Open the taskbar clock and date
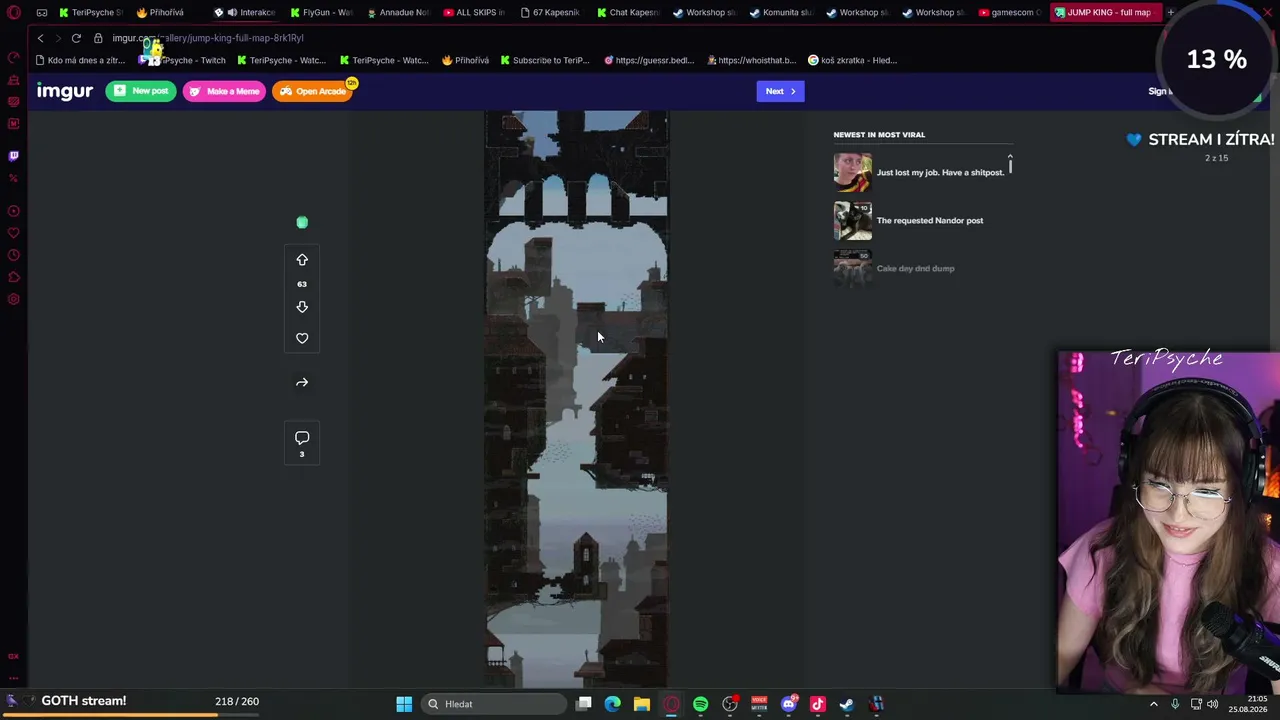The width and height of the screenshot is (1280, 720). pos(1250,704)
